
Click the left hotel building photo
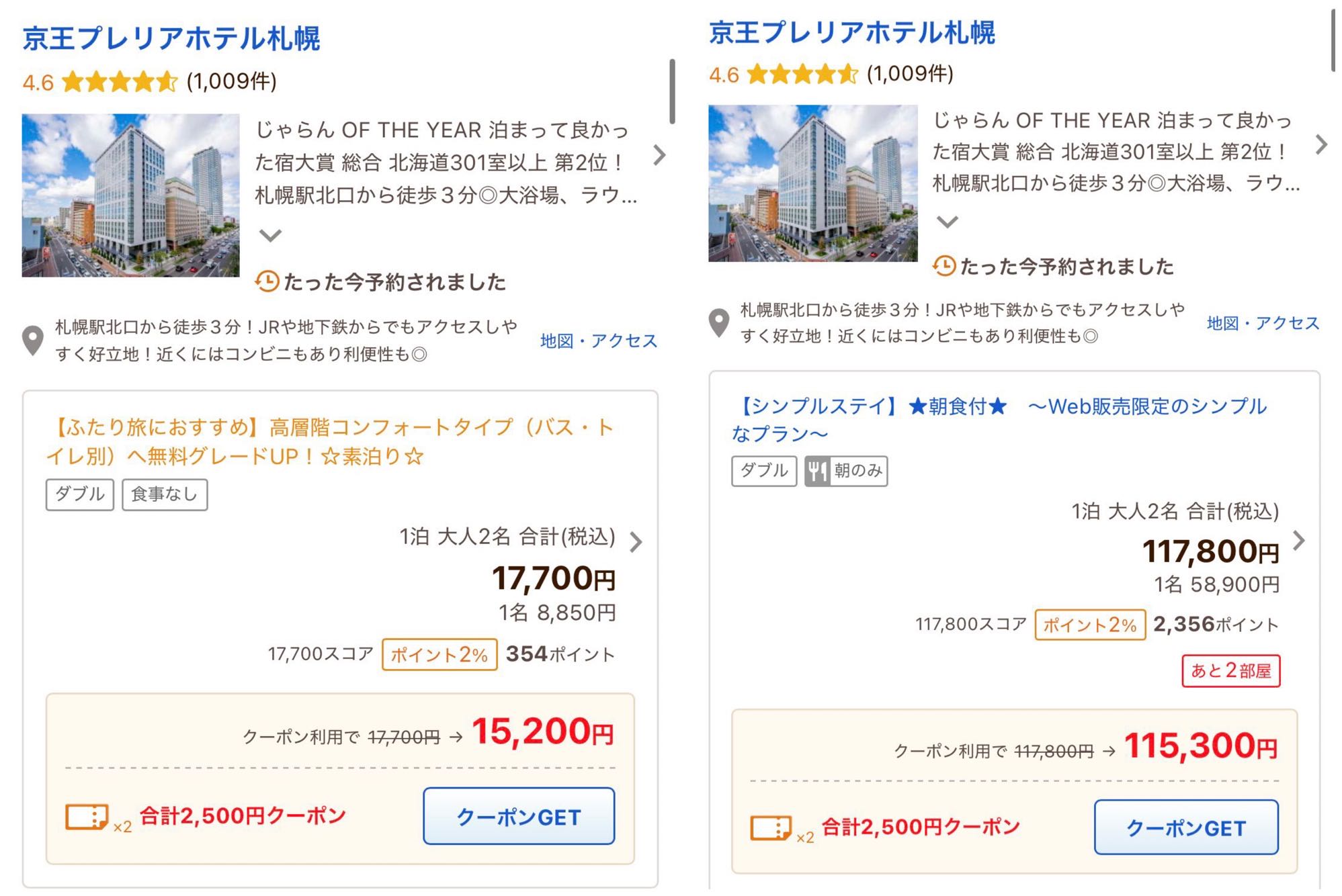130,195
